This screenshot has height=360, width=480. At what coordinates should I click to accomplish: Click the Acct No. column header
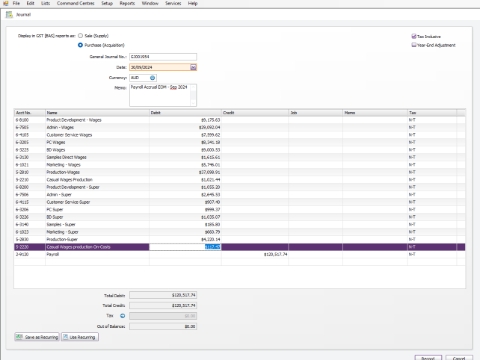click(x=30, y=113)
